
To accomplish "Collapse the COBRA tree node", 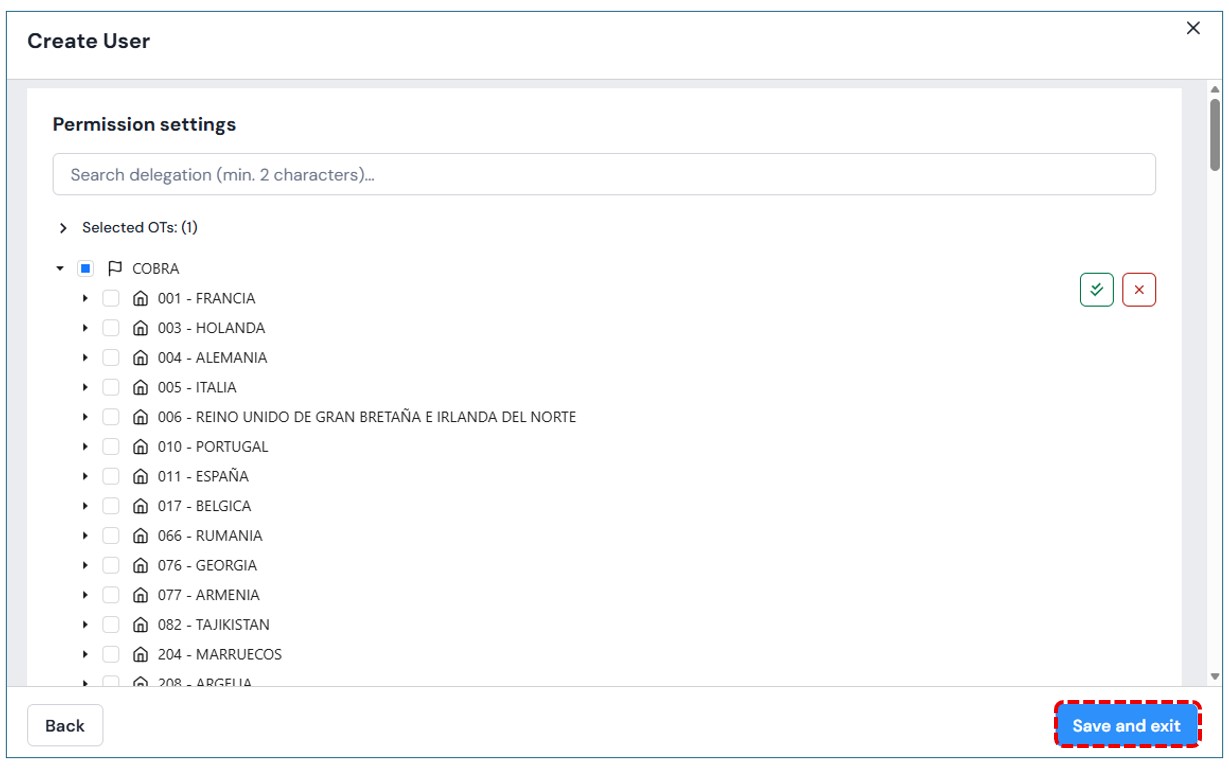I will pos(60,268).
